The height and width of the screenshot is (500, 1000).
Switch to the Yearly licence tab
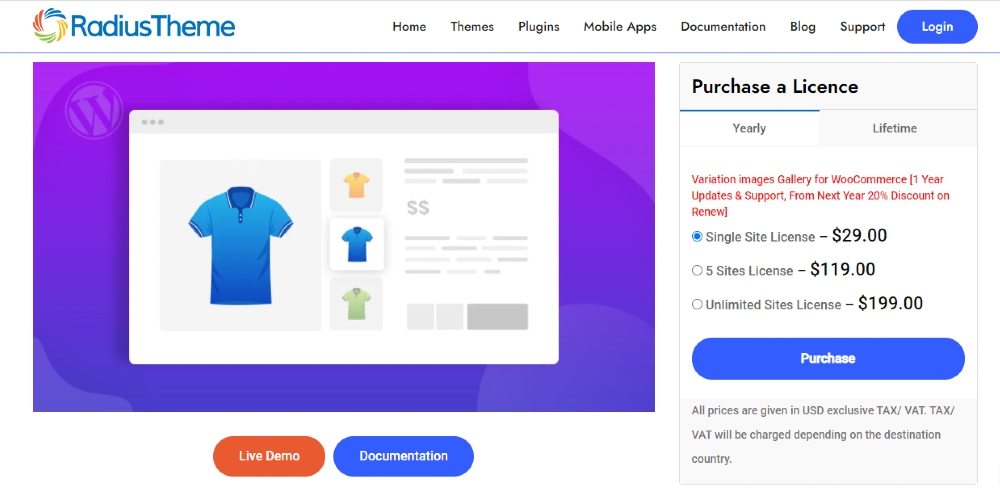coord(749,128)
